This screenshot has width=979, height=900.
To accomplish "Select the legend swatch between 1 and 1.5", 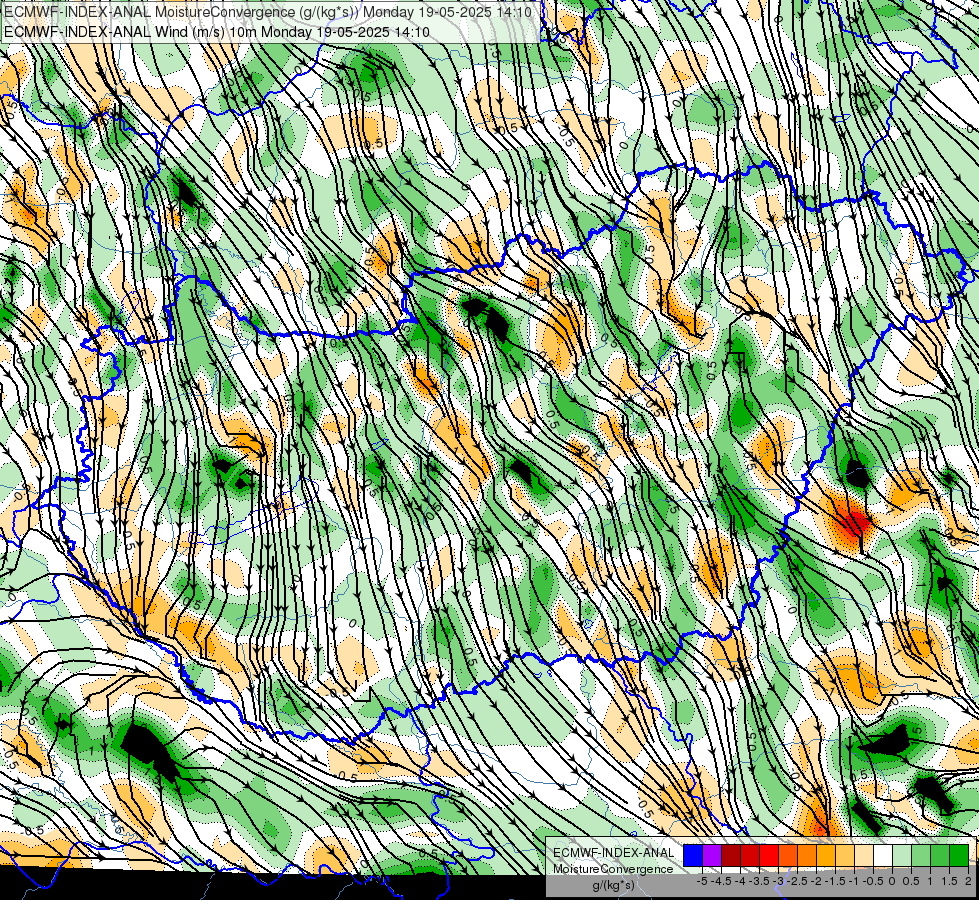I will click(940, 855).
